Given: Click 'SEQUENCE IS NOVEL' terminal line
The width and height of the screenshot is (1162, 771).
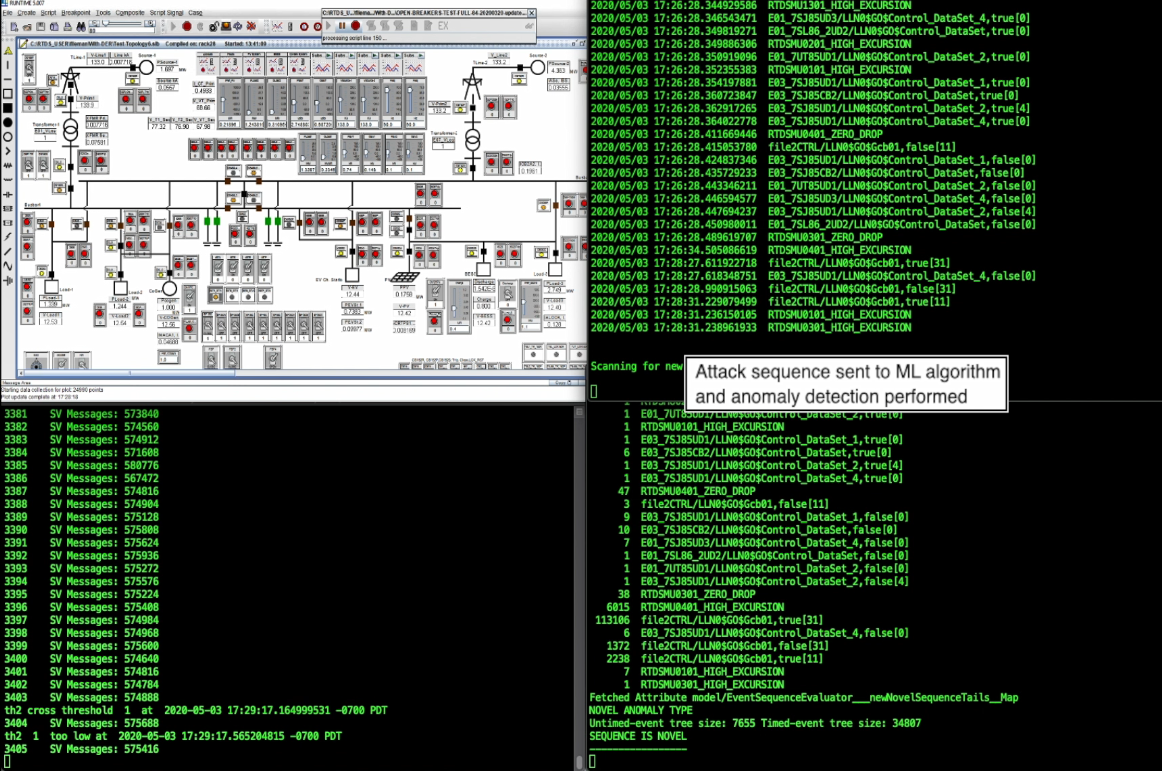Looking at the screenshot, I should (637, 736).
